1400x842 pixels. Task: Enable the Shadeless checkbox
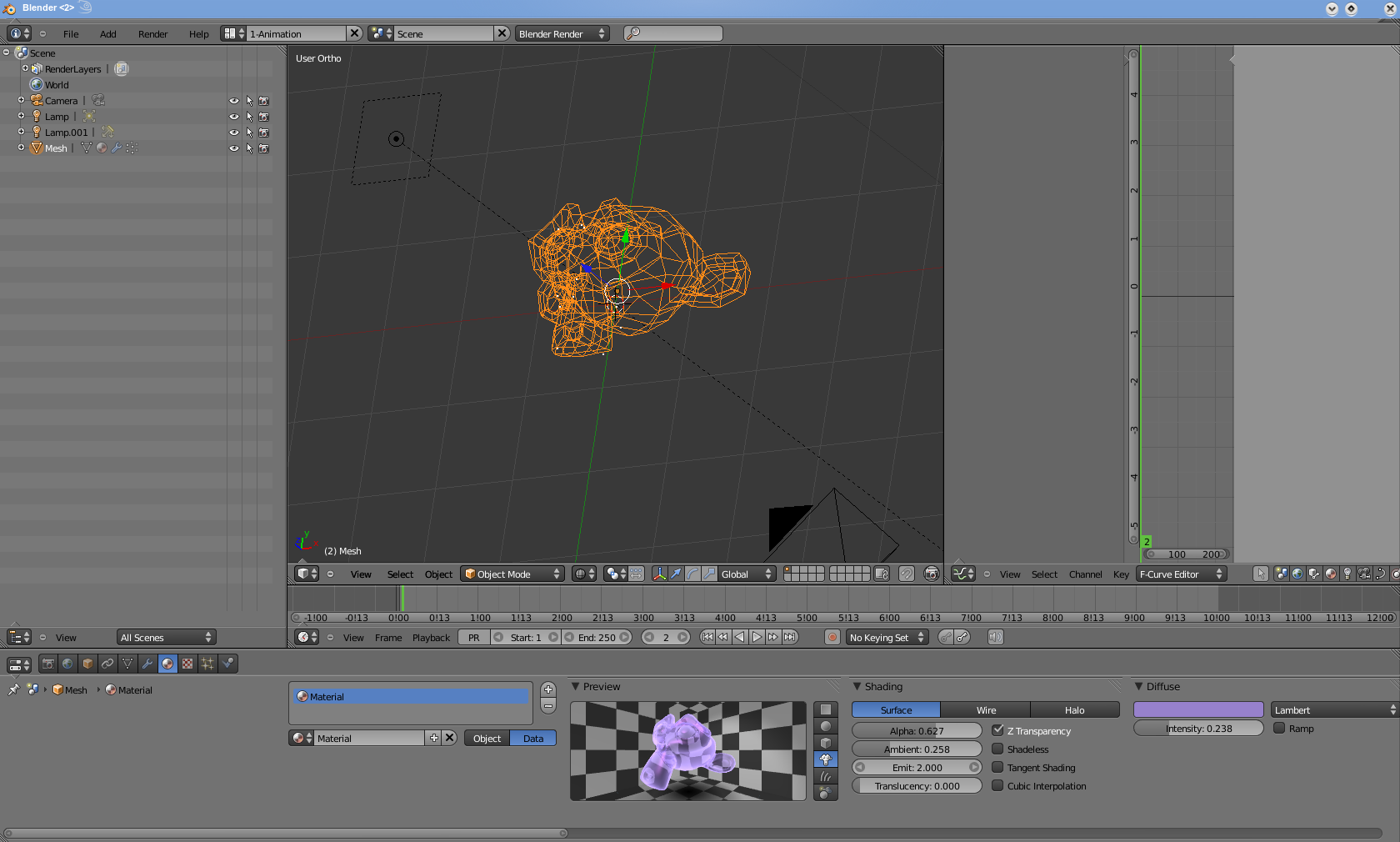[997, 749]
